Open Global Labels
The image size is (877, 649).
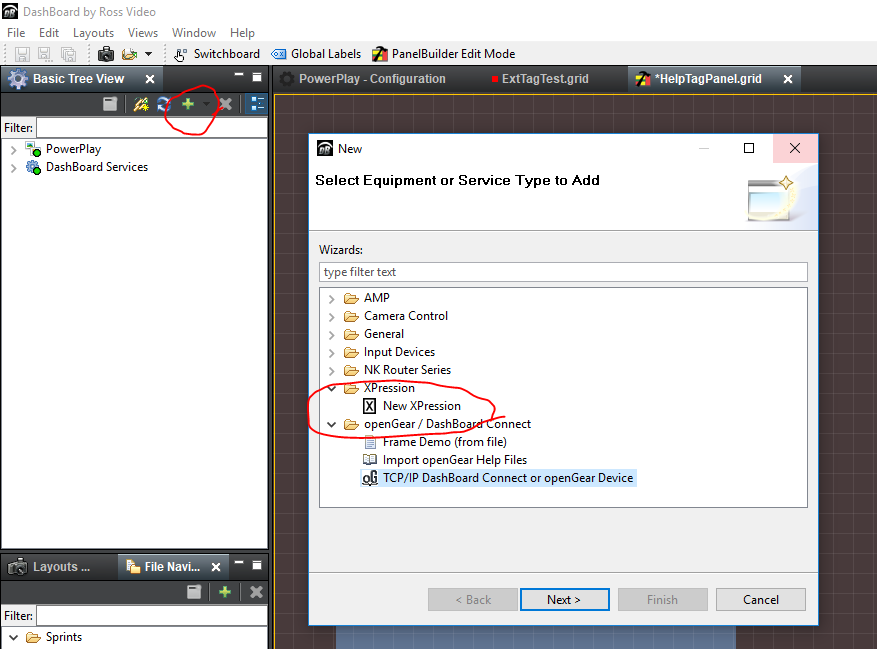pos(316,54)
